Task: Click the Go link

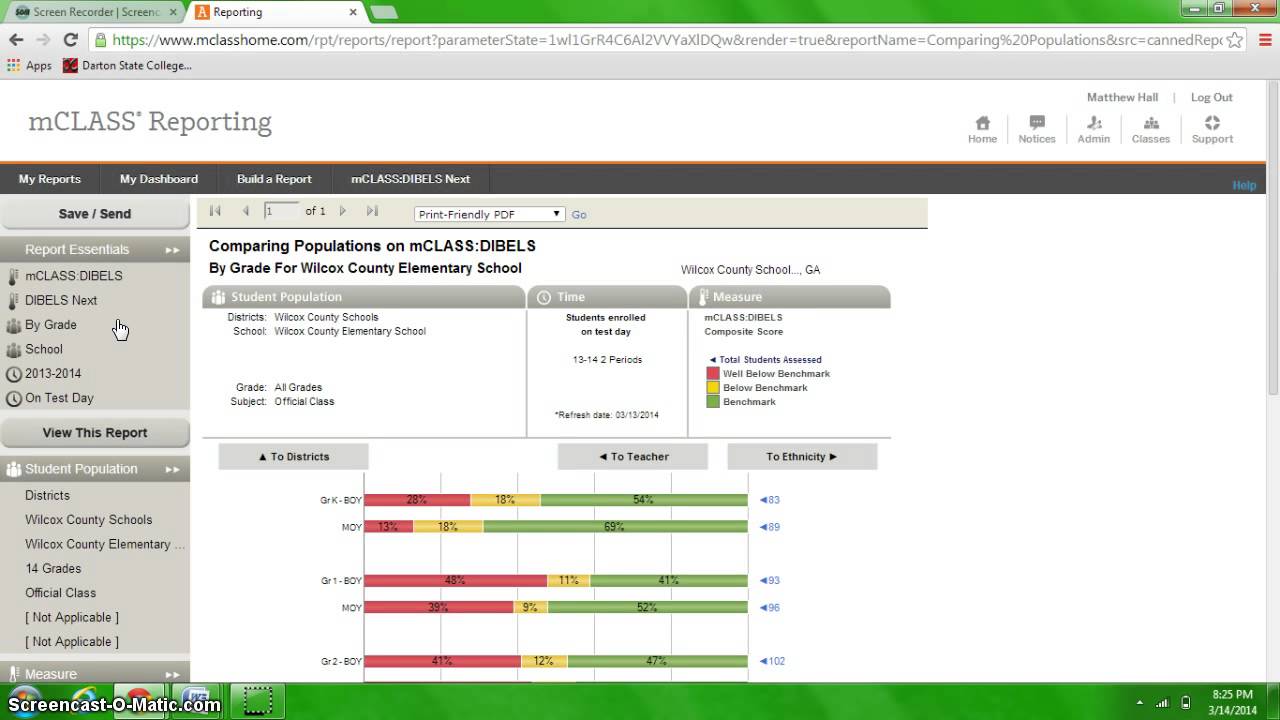Action: [579, 215]
